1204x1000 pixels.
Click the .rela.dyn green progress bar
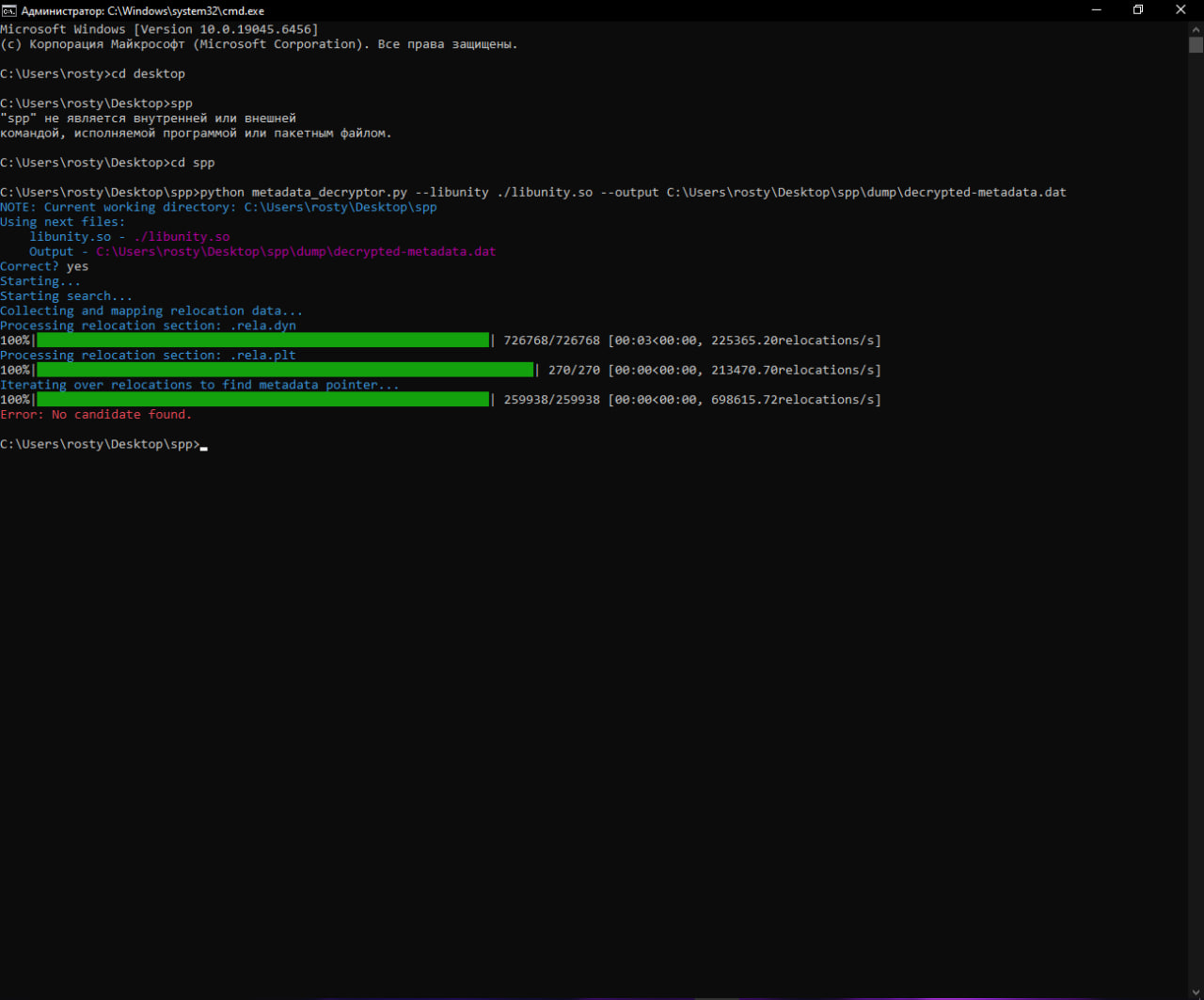pos(262,341)
